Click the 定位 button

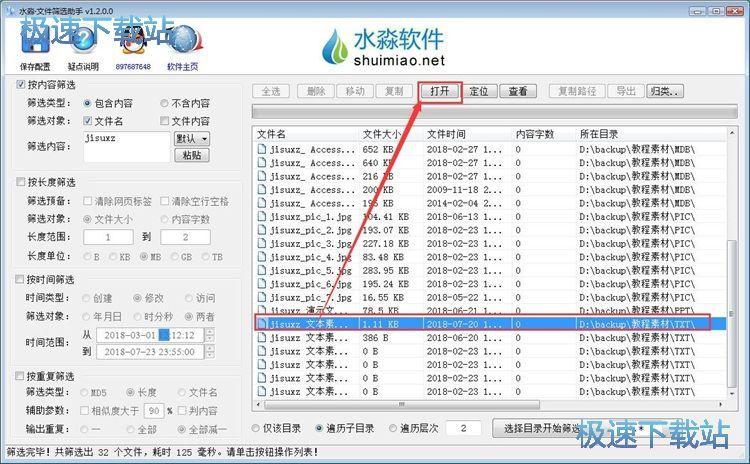coord(479,91)
